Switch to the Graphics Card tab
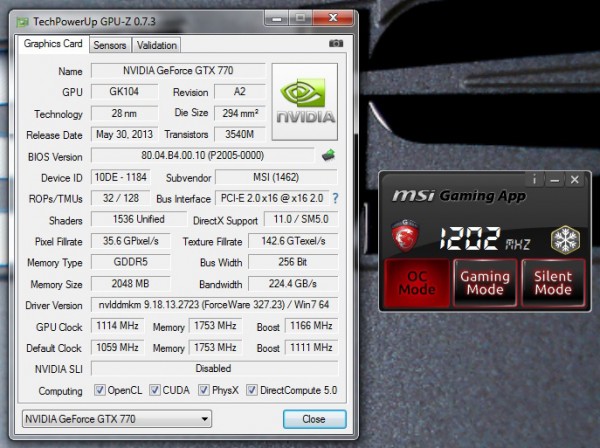Image resolution: width=600 pixels, height=448 pixels. point(53,44)
